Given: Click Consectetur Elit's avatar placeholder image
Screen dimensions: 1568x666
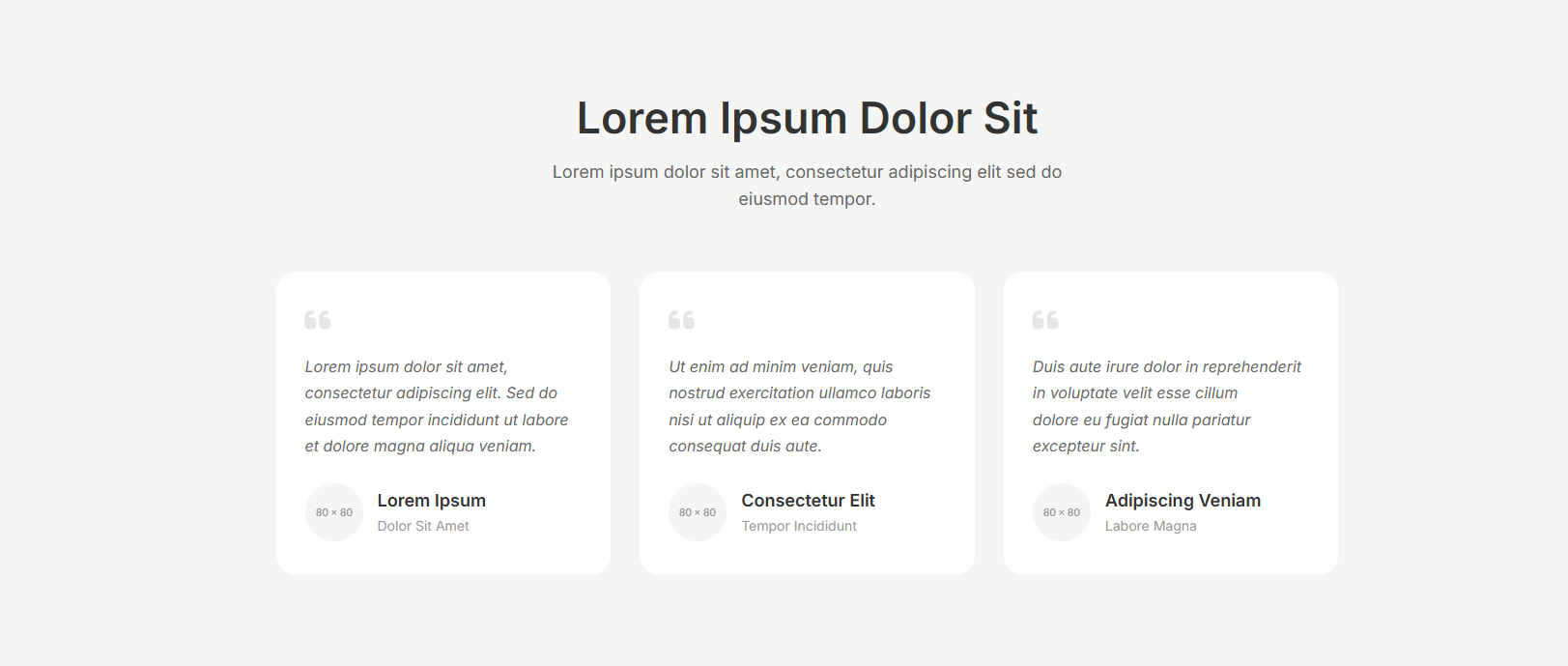Looking at the screenshot, I should tap(698, 512).
